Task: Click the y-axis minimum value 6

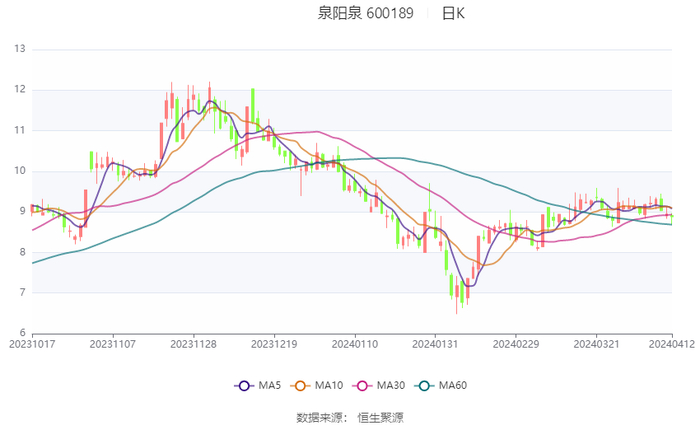Action: [22, 333]
